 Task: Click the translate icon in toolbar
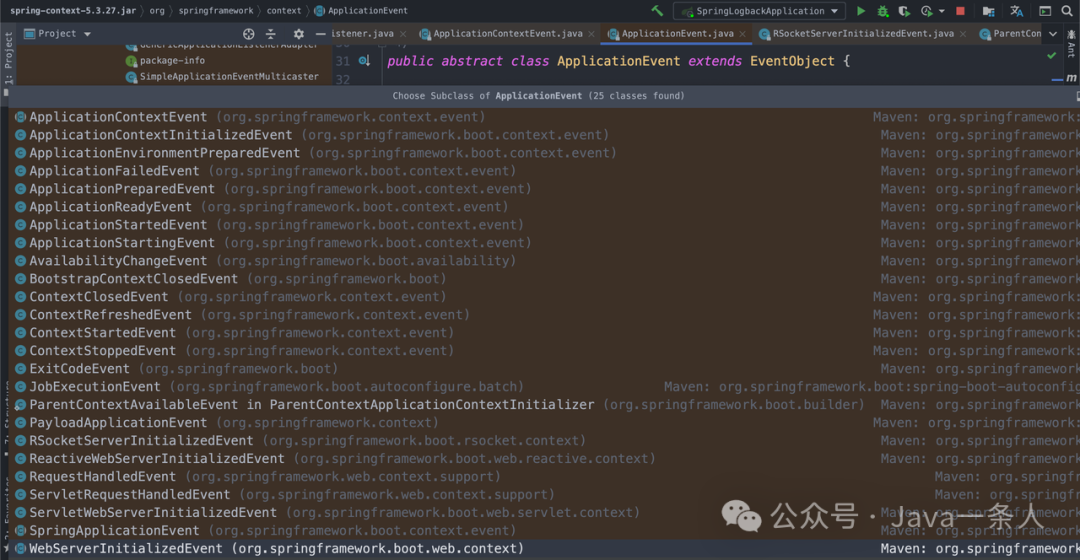(x=1017, y=11)
